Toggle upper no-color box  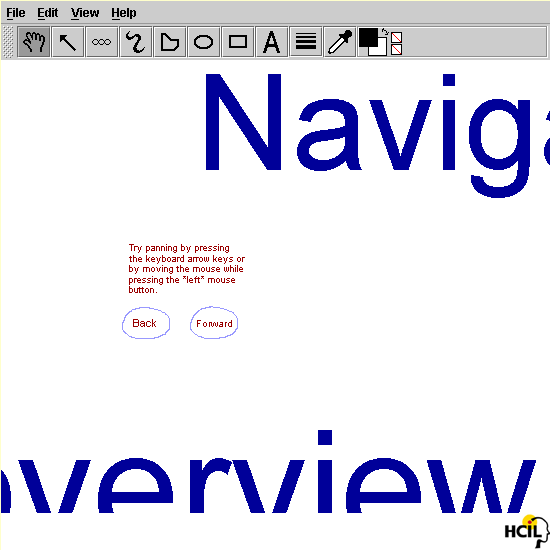[x=396, y=37]
